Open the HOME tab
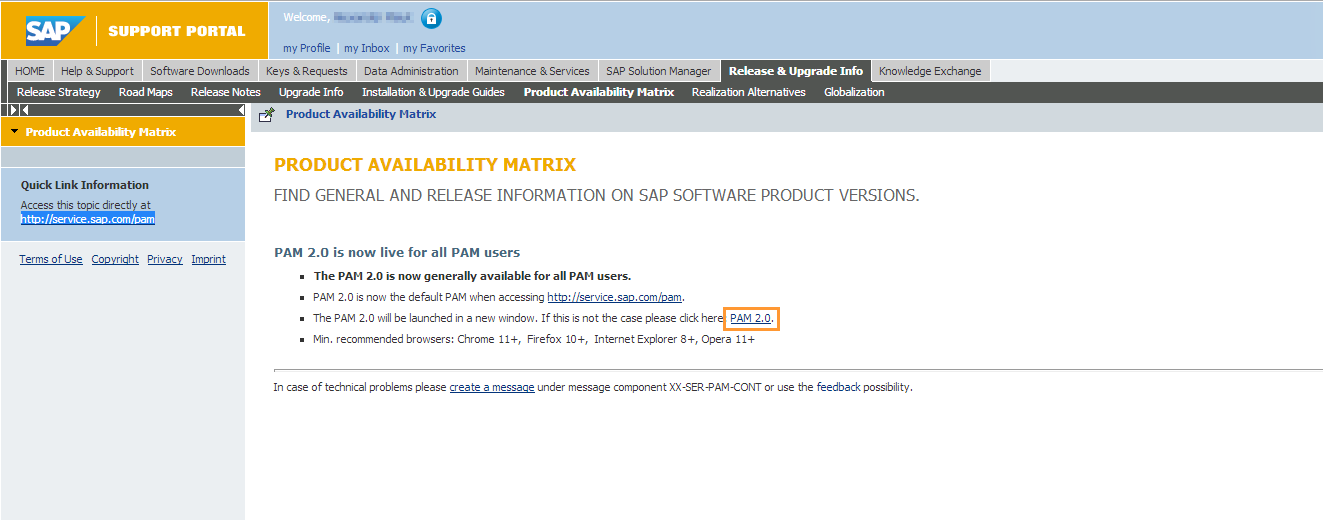The width and height of the screenshot is (1323, 520). point(30,71)
